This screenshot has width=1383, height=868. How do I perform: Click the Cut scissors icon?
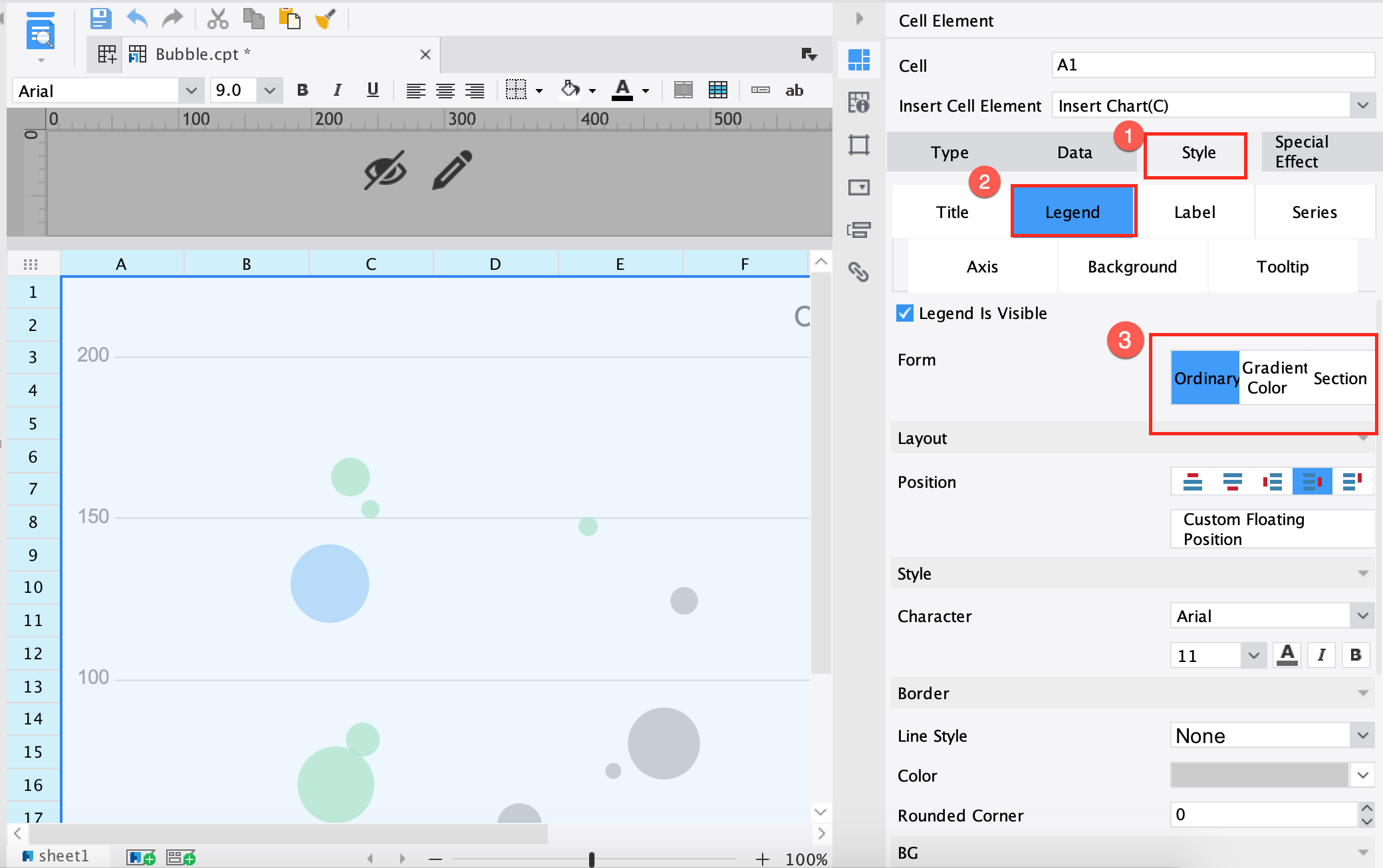(217, 19)
